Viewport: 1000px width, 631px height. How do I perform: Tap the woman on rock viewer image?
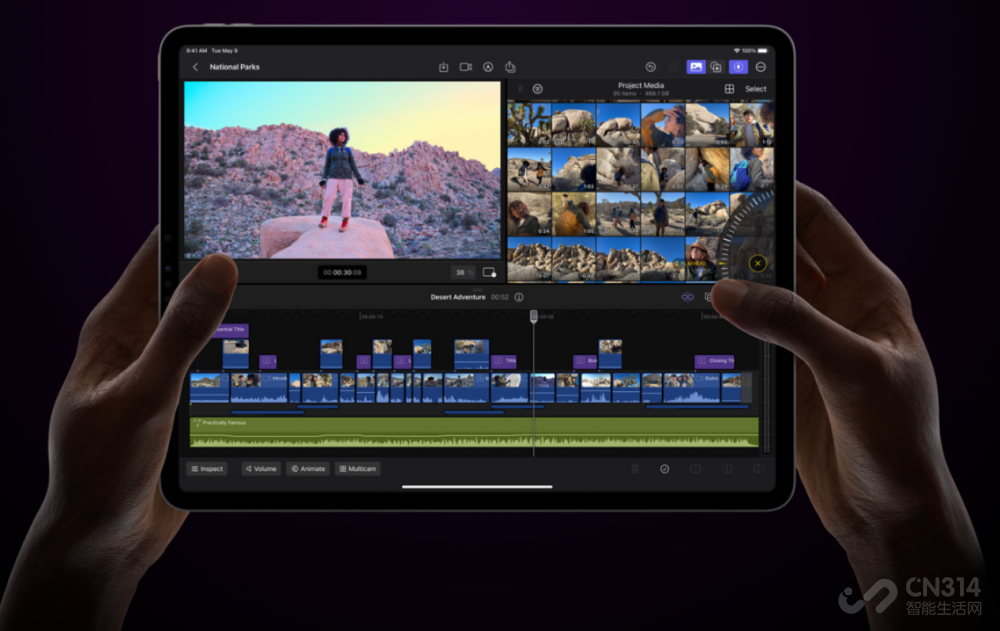click(x=342, y=170)
